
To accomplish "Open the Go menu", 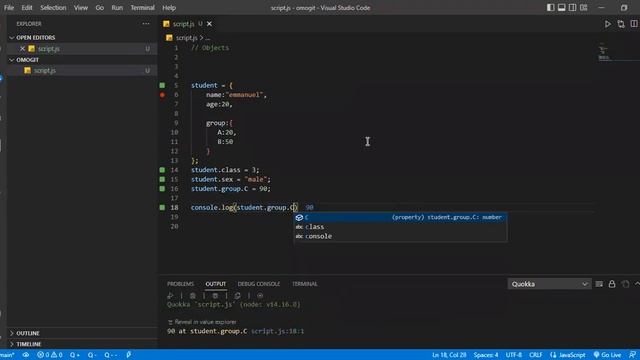I will coord(100,8).
